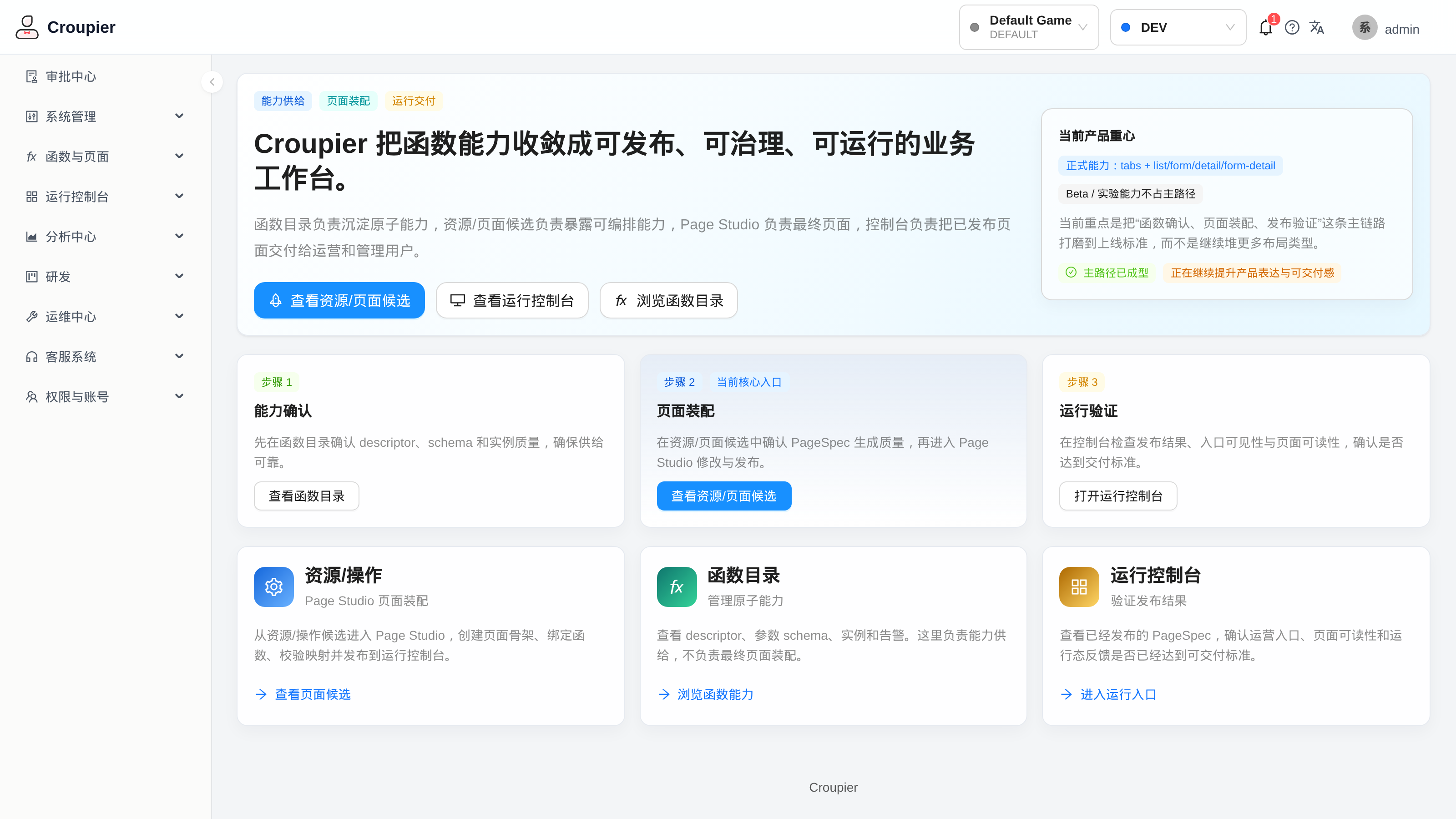This screenshot has width=1456, height=819.
Task: Select the 权限与账号 menu item
Action: pos(106,397)
